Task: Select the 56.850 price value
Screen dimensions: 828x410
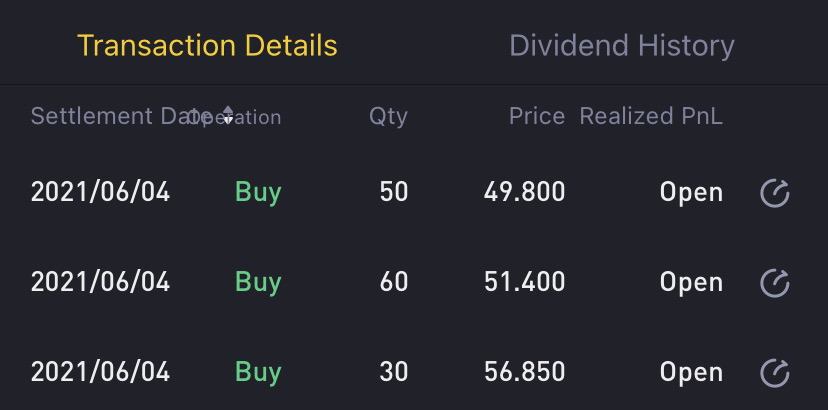Action: [524, 372]
